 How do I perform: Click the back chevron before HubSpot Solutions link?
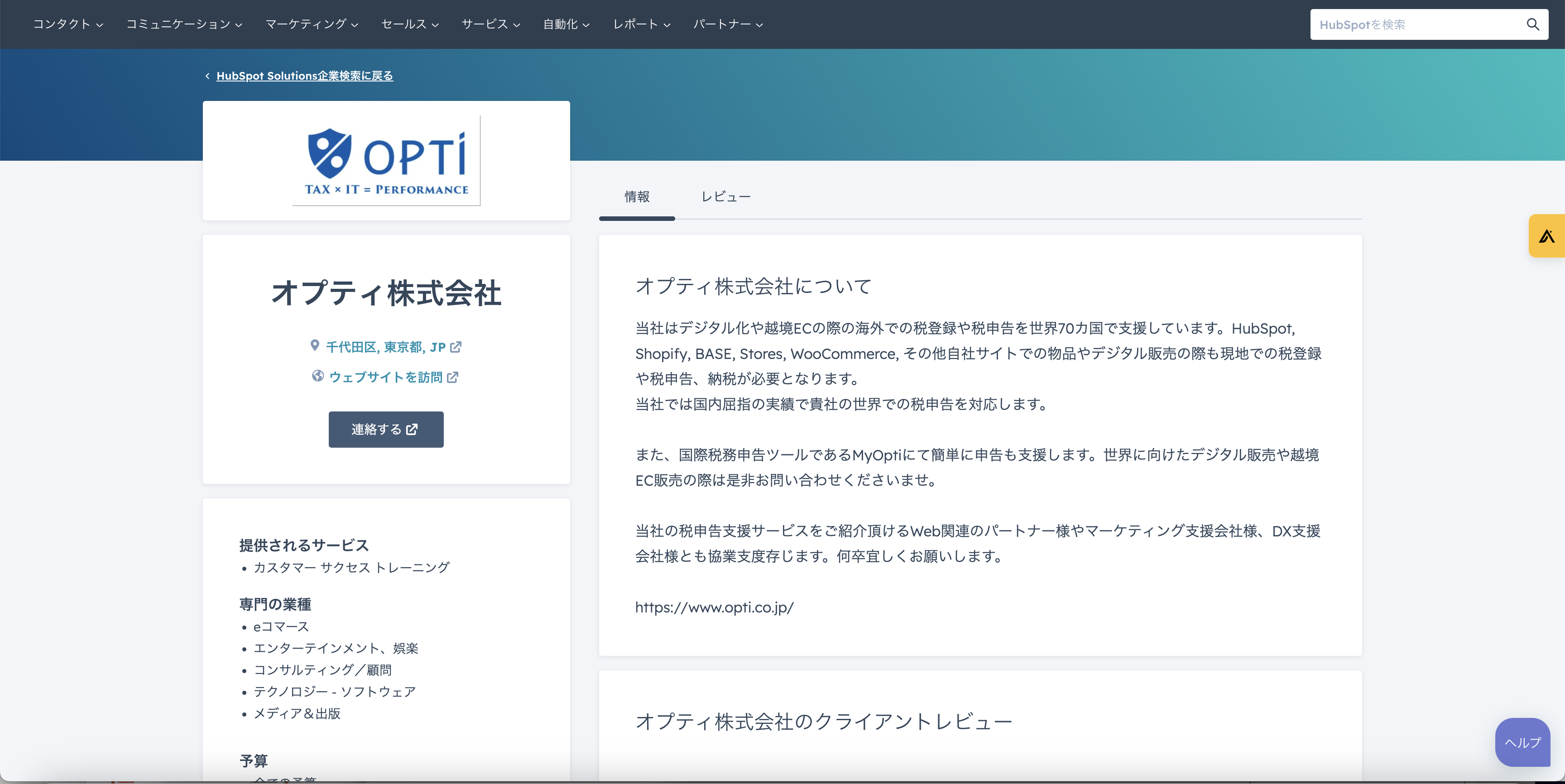pyautogui.click(x=207, y=76)
